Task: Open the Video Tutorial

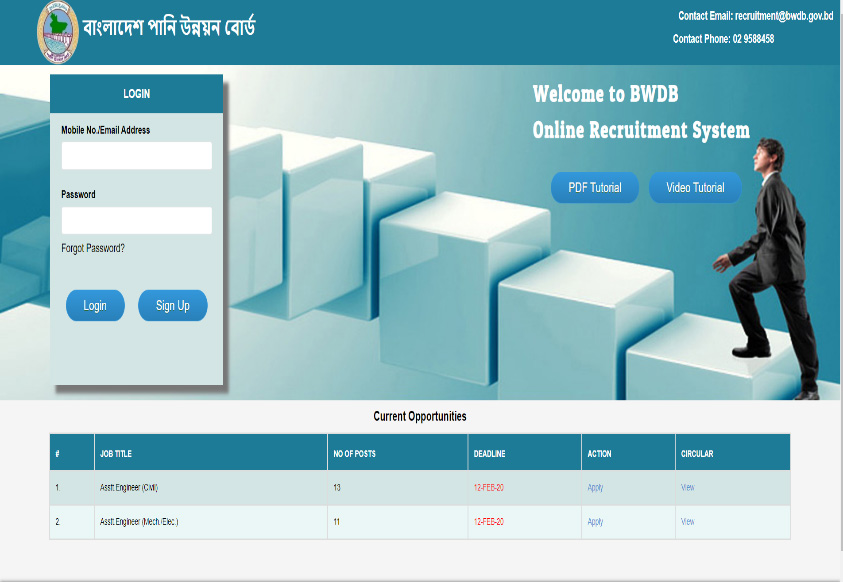Action: click(695, 188)
